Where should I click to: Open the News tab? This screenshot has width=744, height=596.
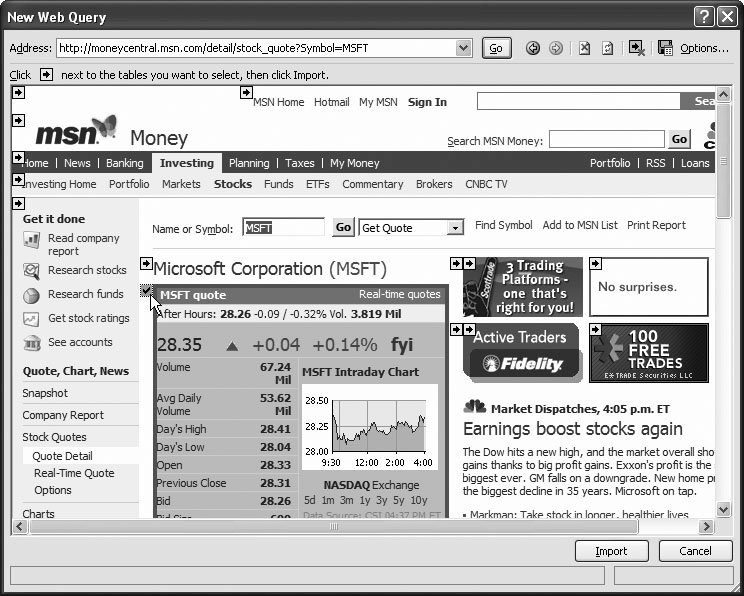pos(77,163)
